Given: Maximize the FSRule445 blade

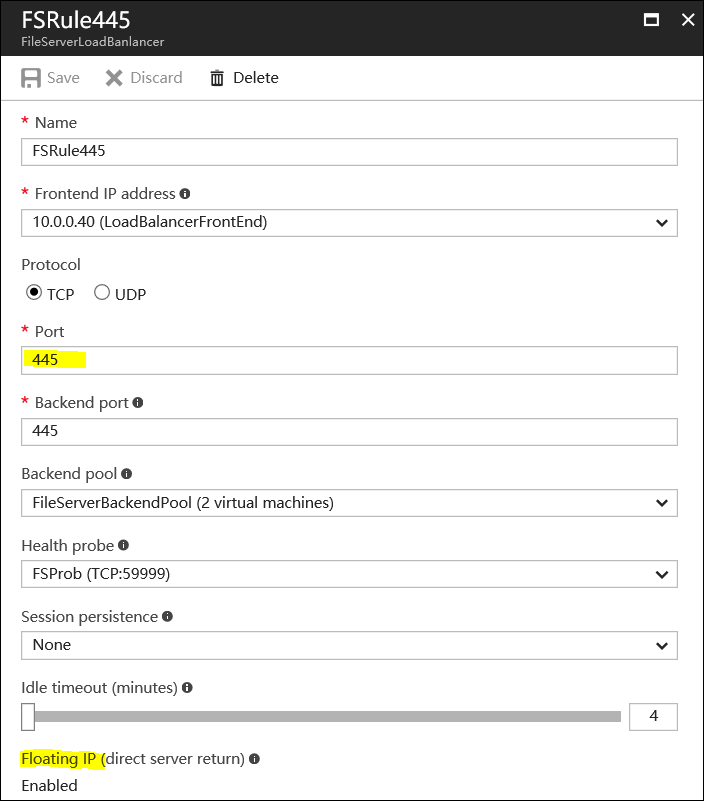Looking at the screenshot, I should pyautogui.click(x=651, y=19).
